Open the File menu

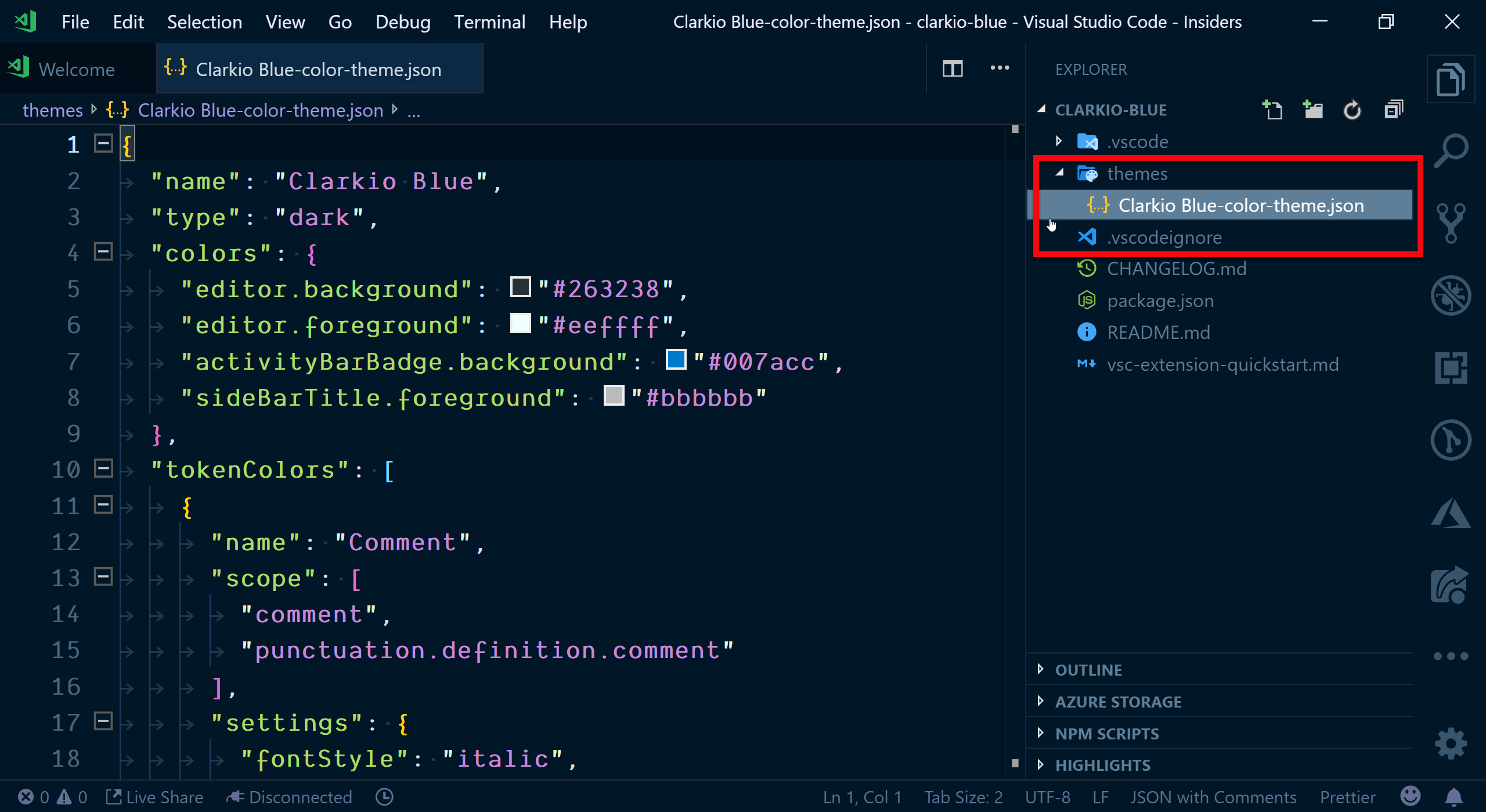point(75,21)
